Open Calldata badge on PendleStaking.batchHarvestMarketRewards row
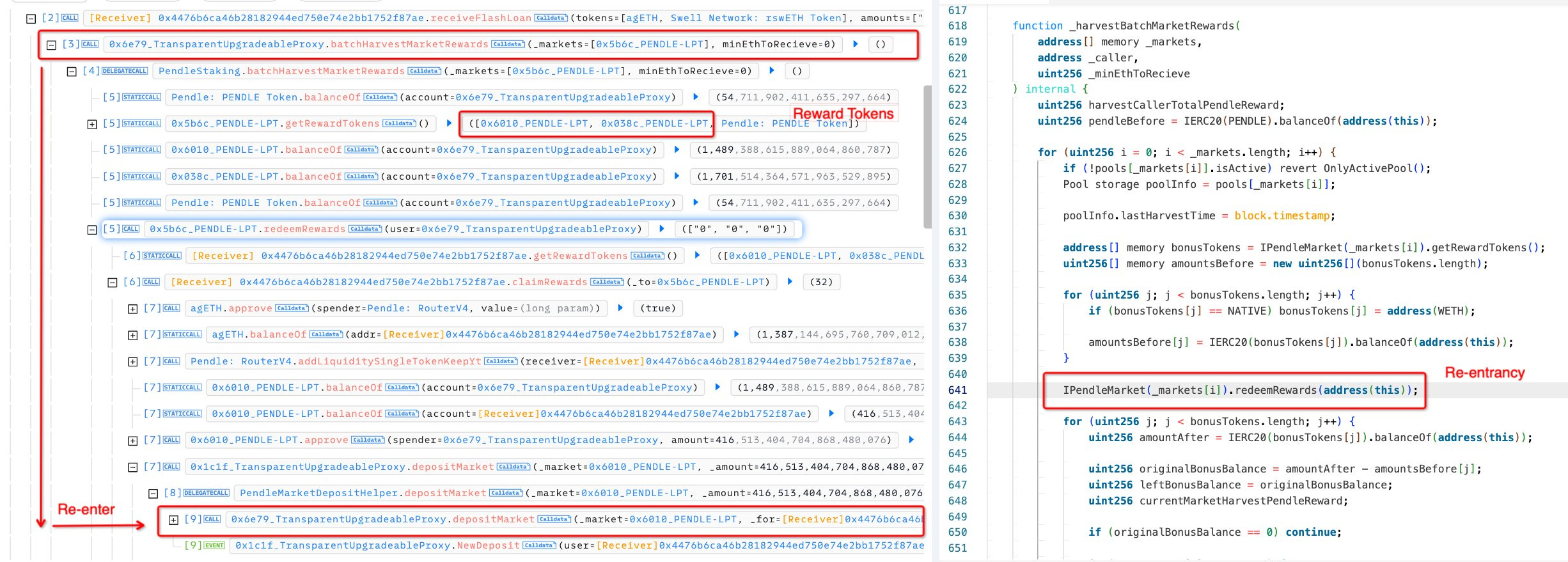The width and height of the screenshot is (1568, 562). tap(424, 71)
